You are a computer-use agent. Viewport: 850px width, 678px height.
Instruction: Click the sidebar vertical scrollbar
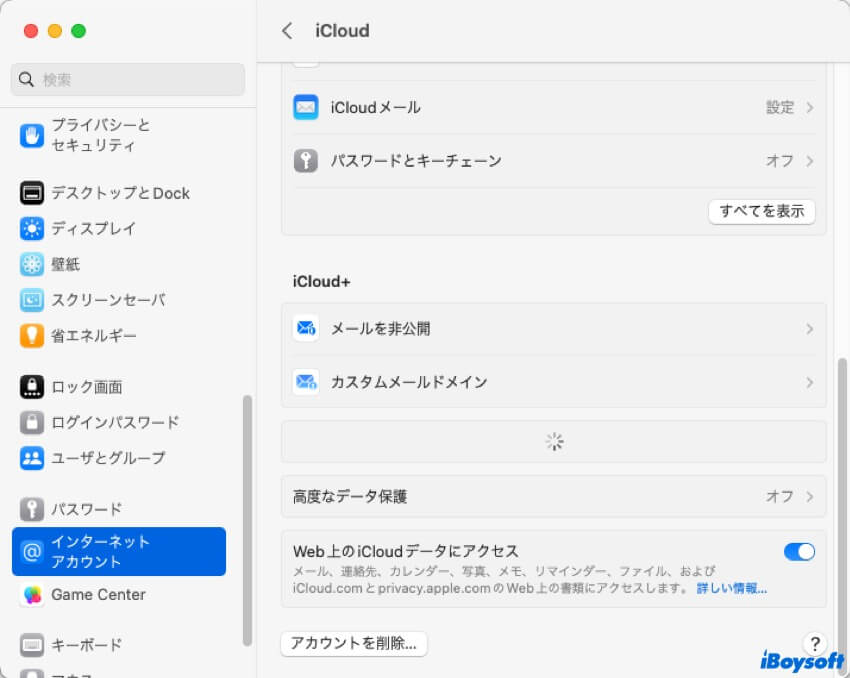[247, 520]
